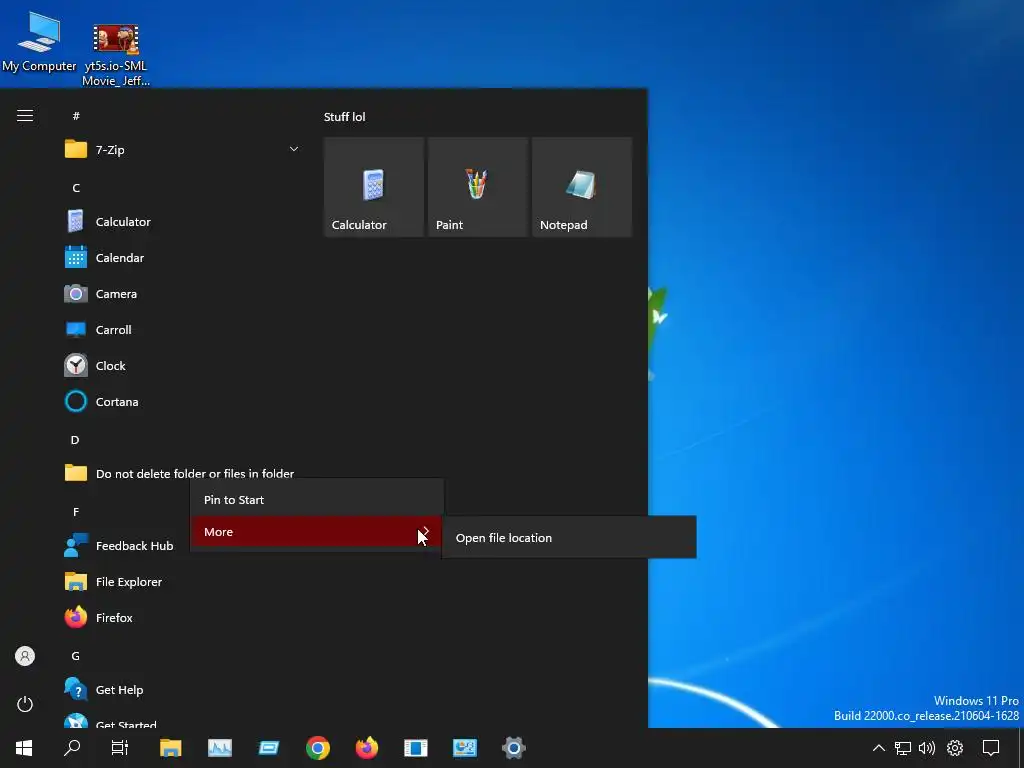Open network status in system tray
The image size is (1024, 768).
coord(903,748)
